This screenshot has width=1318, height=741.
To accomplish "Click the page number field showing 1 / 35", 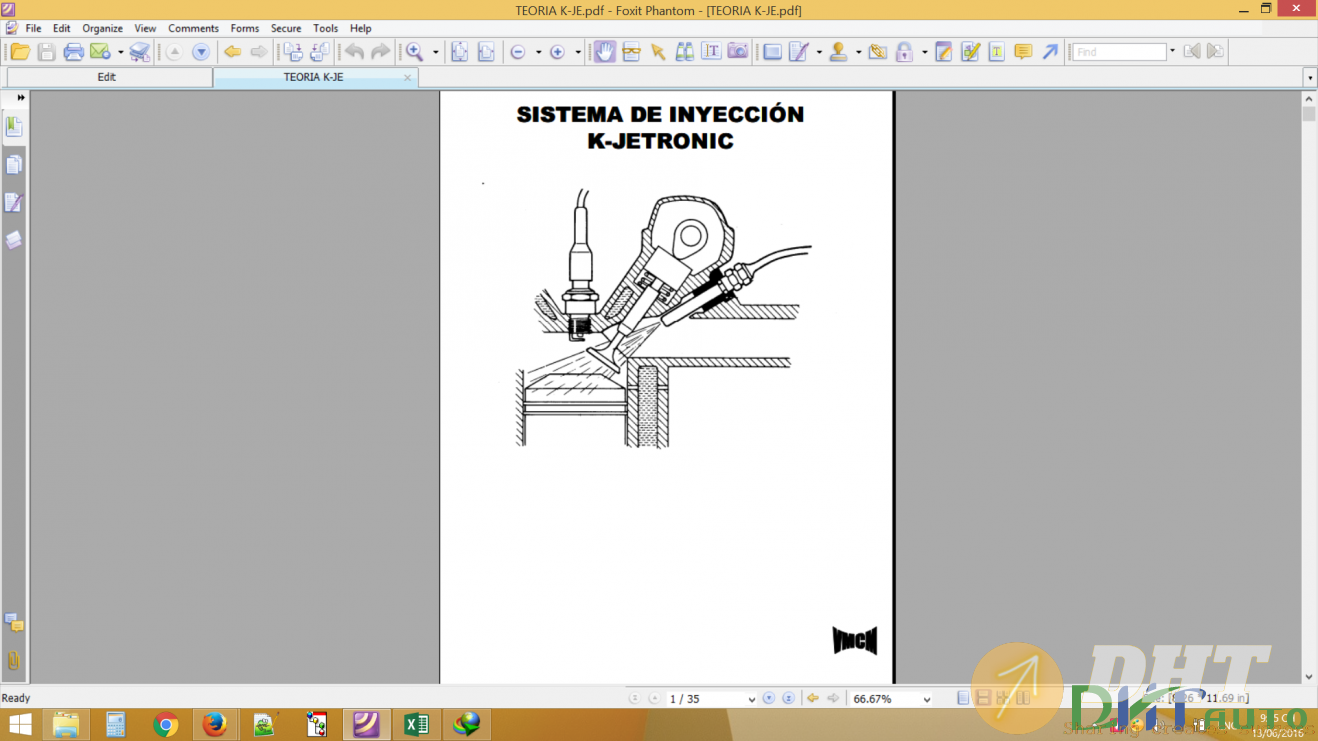I will point(712,699).
